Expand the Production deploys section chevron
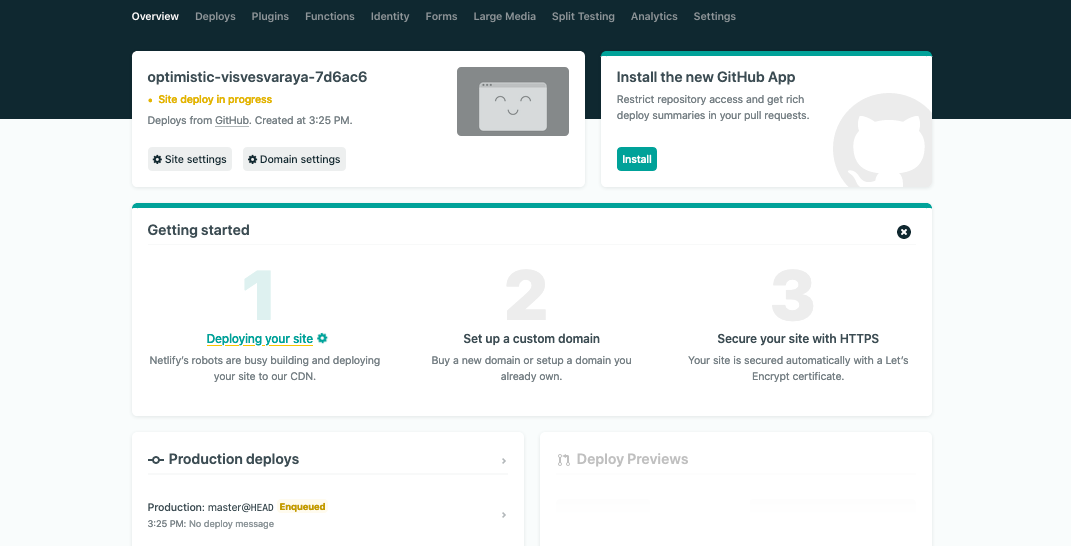The width and height of the screenshot is (1071, 546). point(504,461)
